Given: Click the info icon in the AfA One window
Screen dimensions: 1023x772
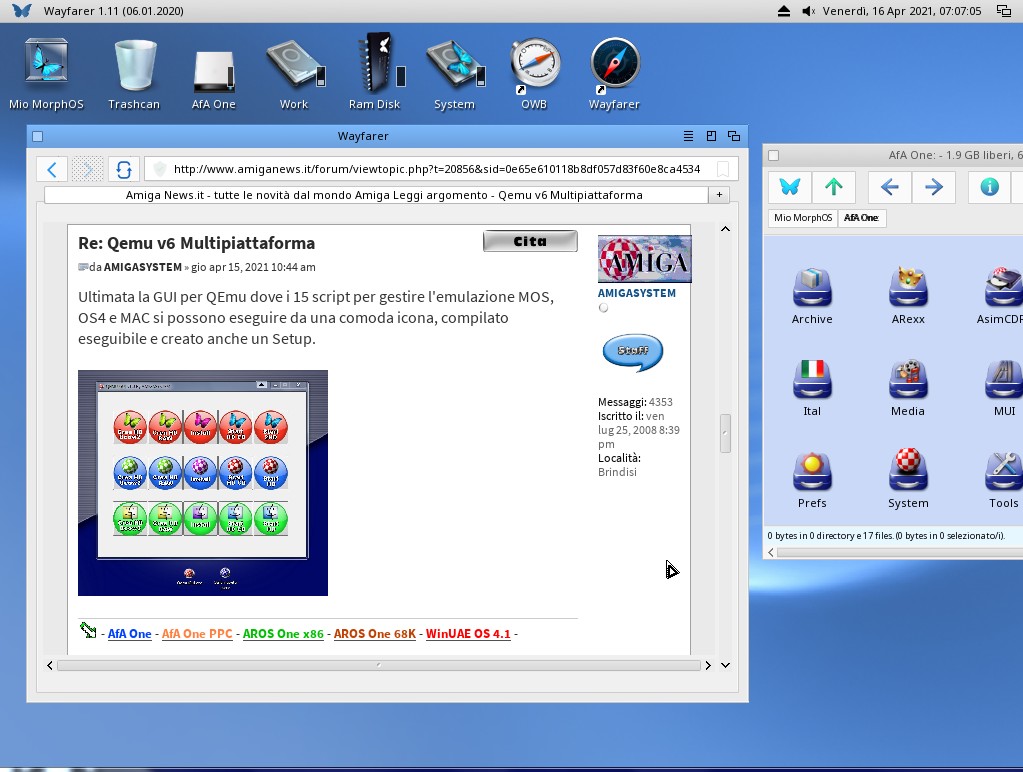Looking at the screenshot, I should pos(989,187).
